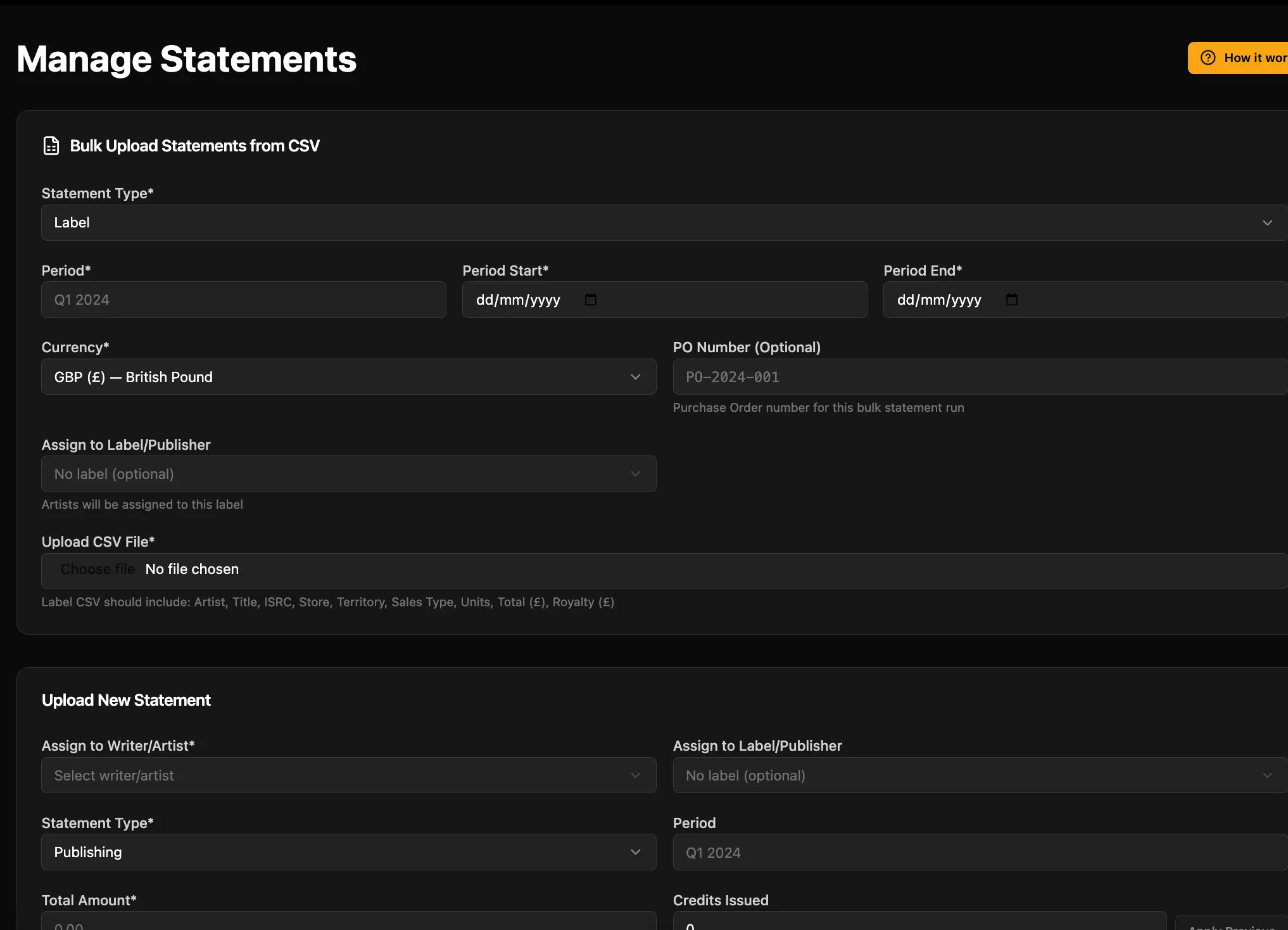Click the Credits Issued label
Image resolution: width=1288 pixels, height=930 pixels.
[721, 900]
